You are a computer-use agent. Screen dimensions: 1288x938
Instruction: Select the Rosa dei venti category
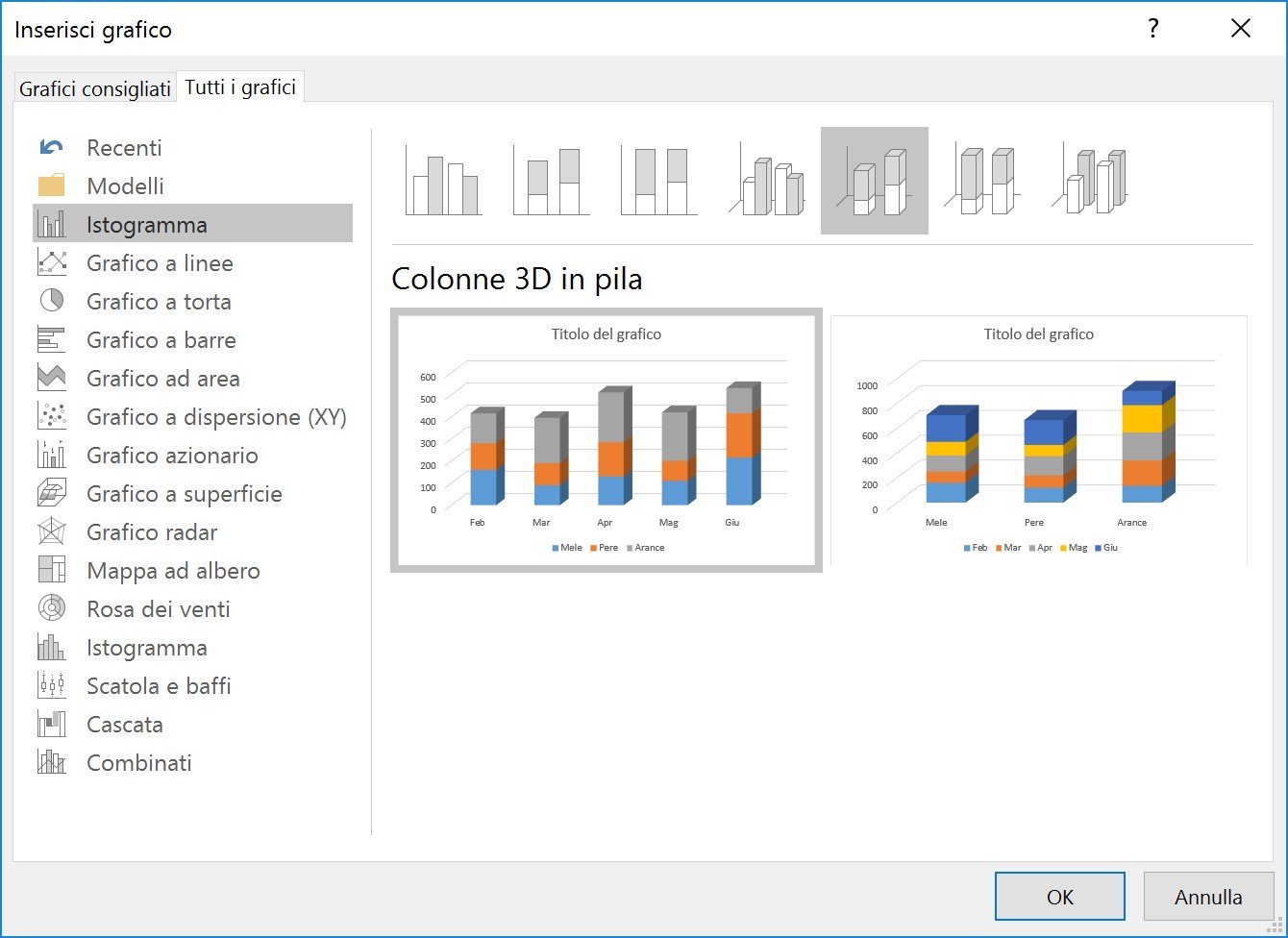[x=192, y=608]
